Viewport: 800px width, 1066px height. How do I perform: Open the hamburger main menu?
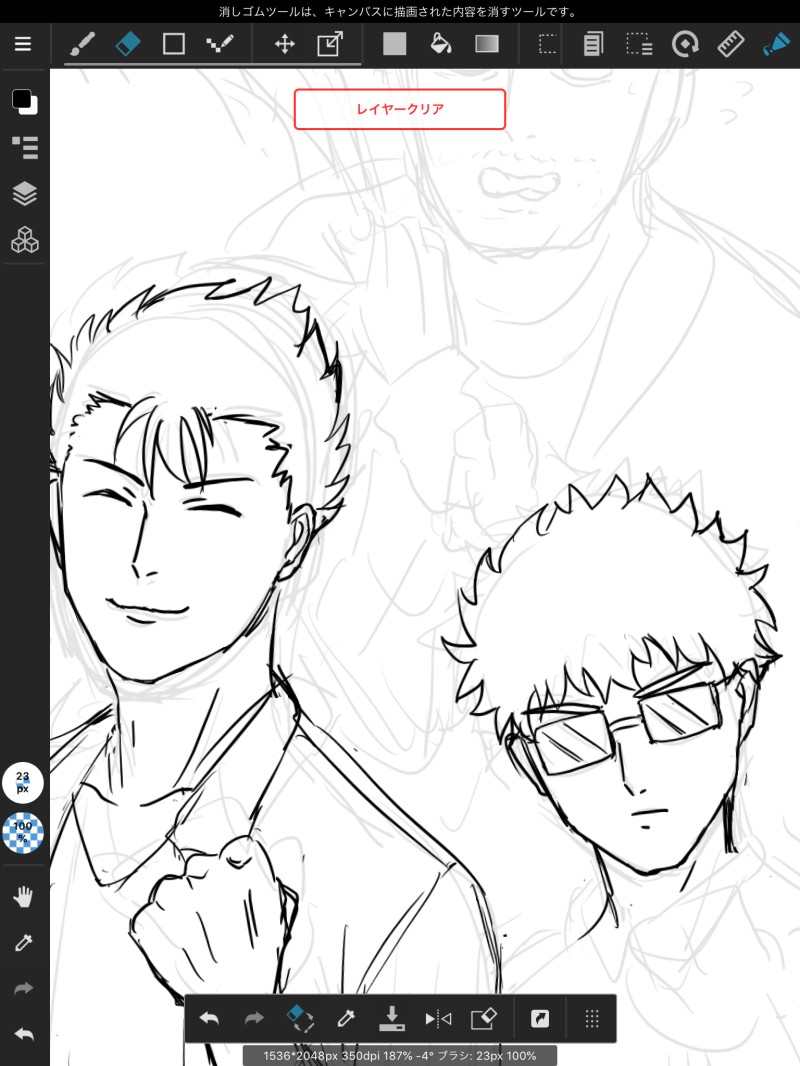click(23, 44)
